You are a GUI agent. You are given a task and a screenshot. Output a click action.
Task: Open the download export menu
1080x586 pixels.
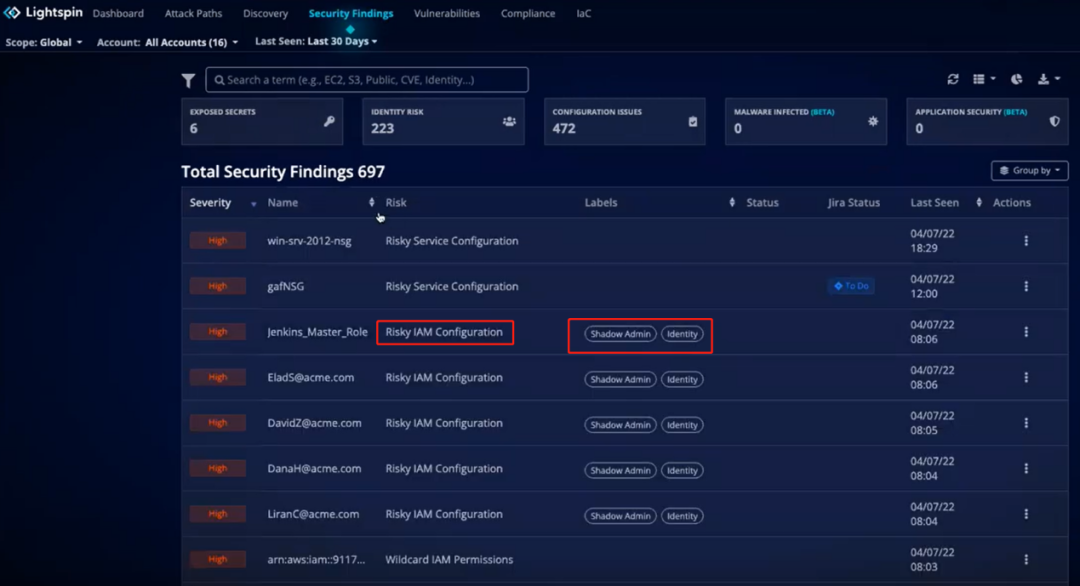pyautogui.click(x=1048, y=79)
